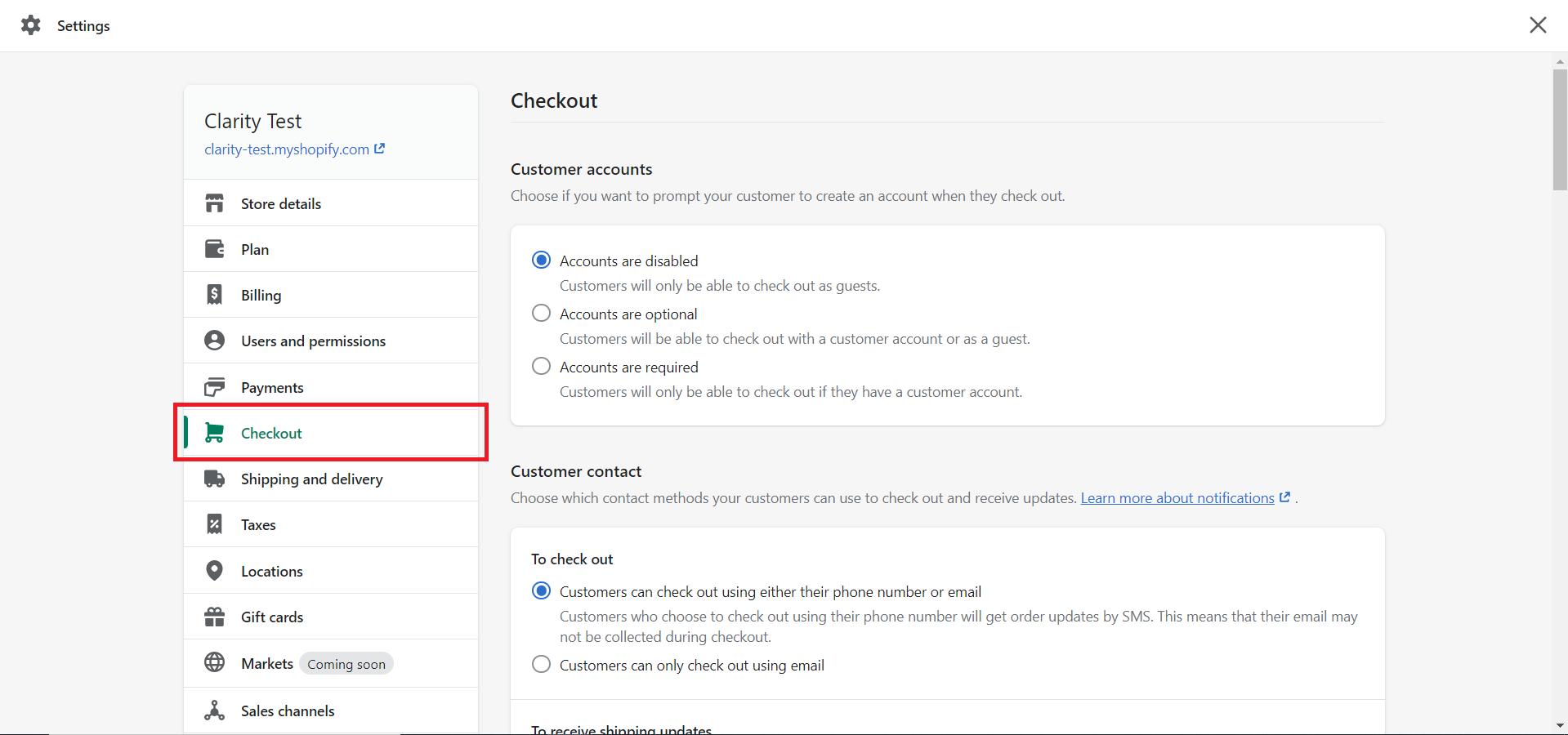Image resolution: width=1568 pixels, height=735 pixels.
Task: Select Accounts are optional option
Action: [541, 314]
